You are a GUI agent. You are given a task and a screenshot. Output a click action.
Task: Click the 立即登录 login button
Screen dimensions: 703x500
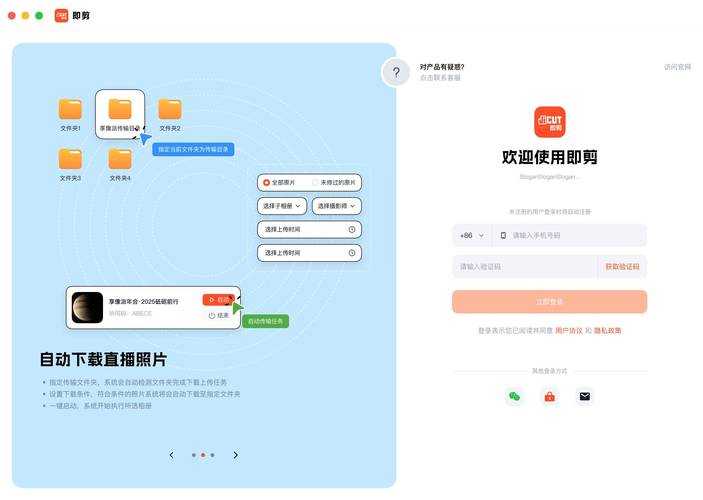click(x=550, y=301)
